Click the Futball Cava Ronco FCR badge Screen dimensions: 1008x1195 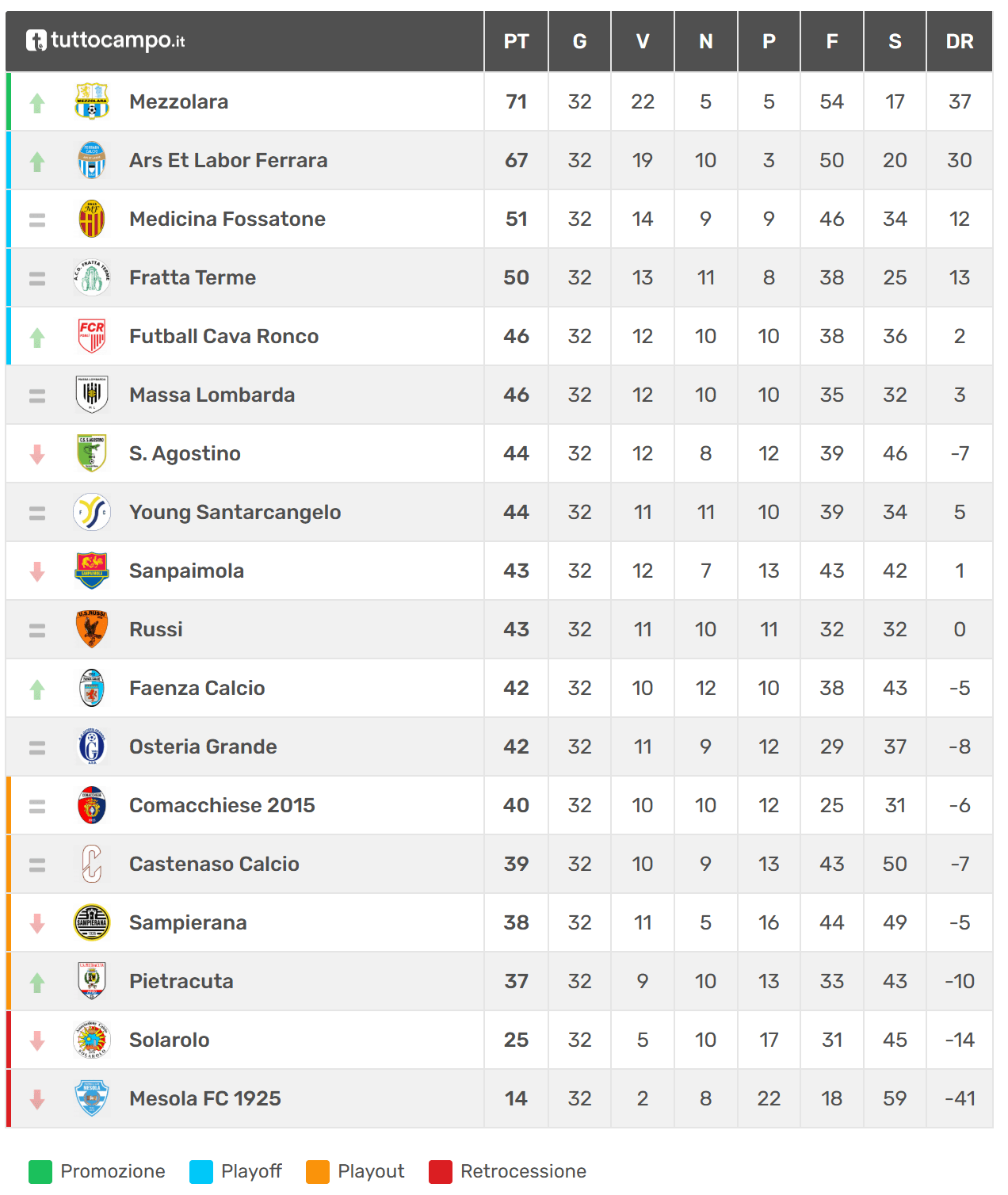[92, 336]
